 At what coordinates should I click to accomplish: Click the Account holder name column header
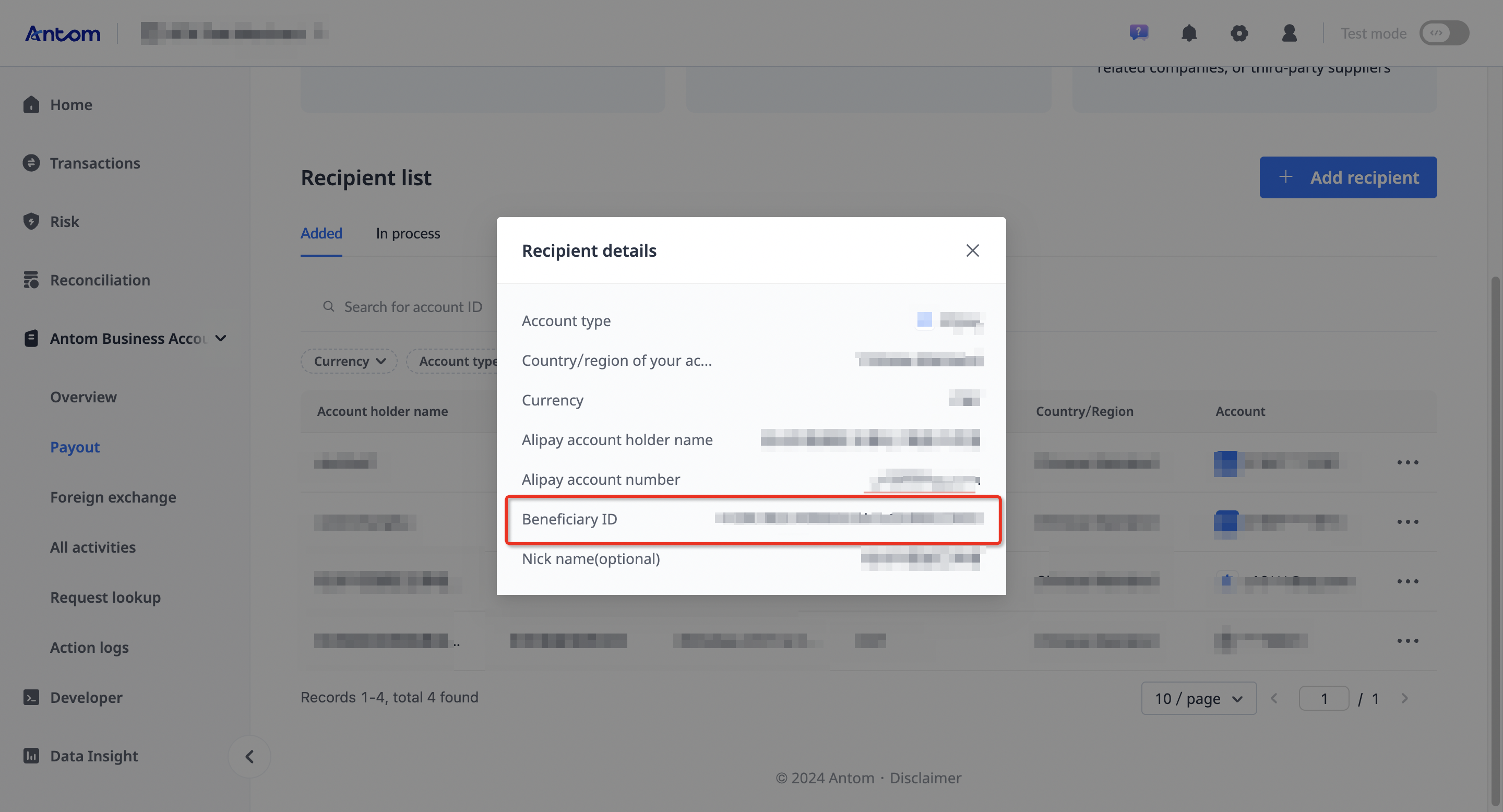click(x=382, y=411)
